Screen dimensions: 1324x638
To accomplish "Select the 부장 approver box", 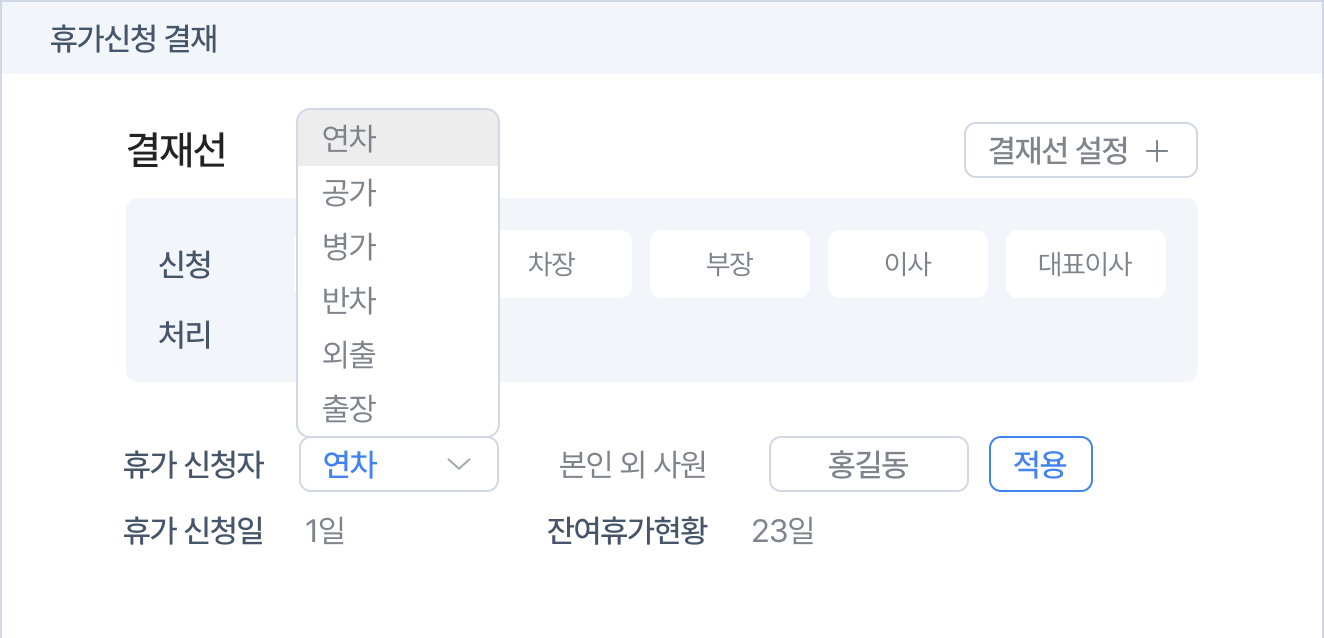I will [729, 264].
